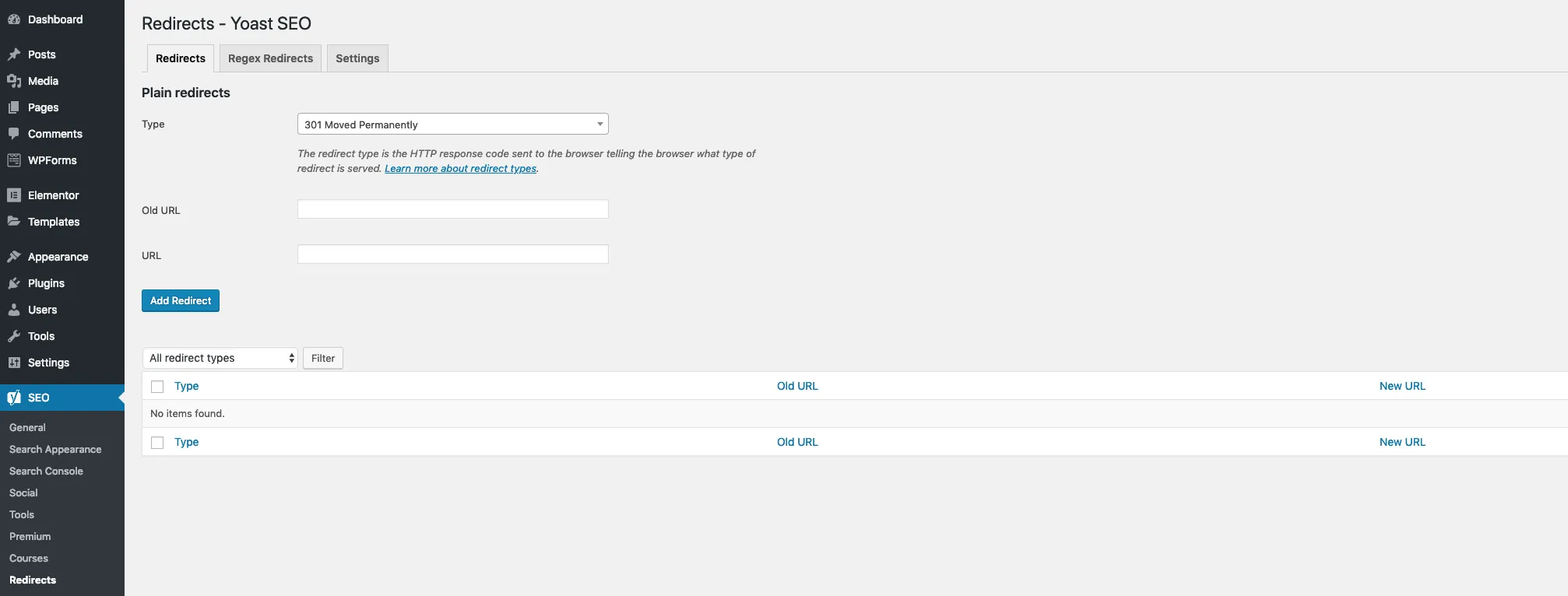This screenshot has height=596, width=1568.
Task: Click the 'Plain redirects' section heading
Action: [x=186, y=93]
